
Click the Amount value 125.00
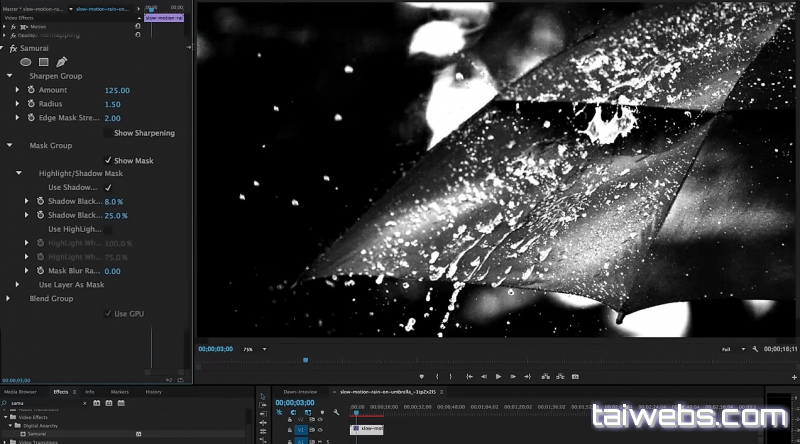pos(117,90)
